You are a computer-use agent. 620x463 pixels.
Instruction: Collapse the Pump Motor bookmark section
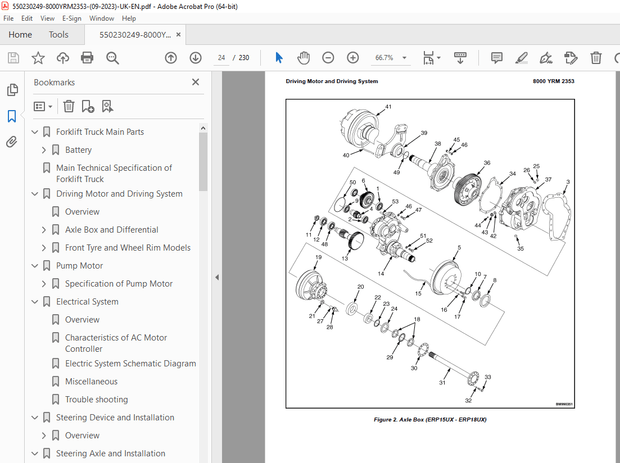(34, 266)
